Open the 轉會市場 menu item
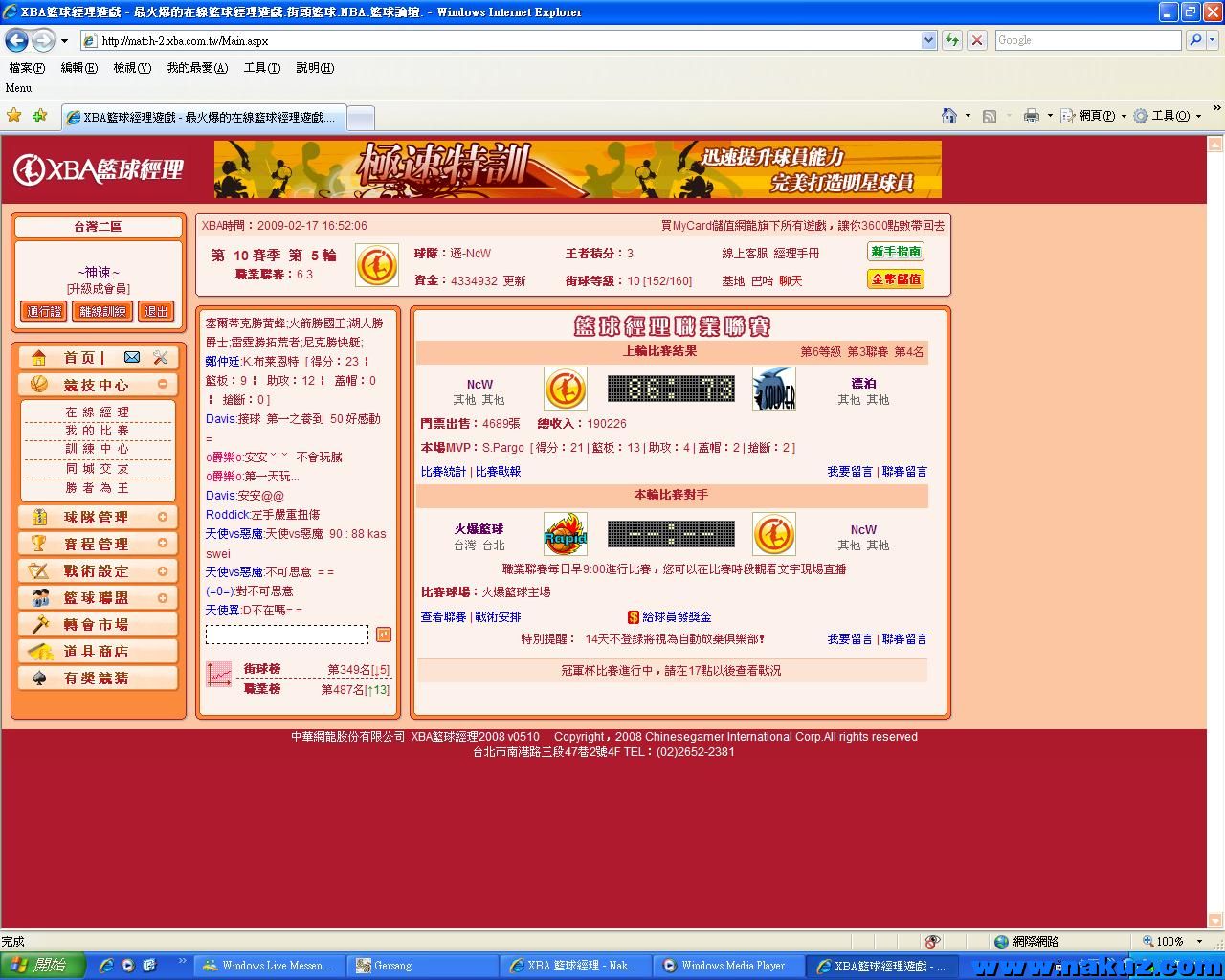The width and height of the screenshot is (1225, 980). 97,624
